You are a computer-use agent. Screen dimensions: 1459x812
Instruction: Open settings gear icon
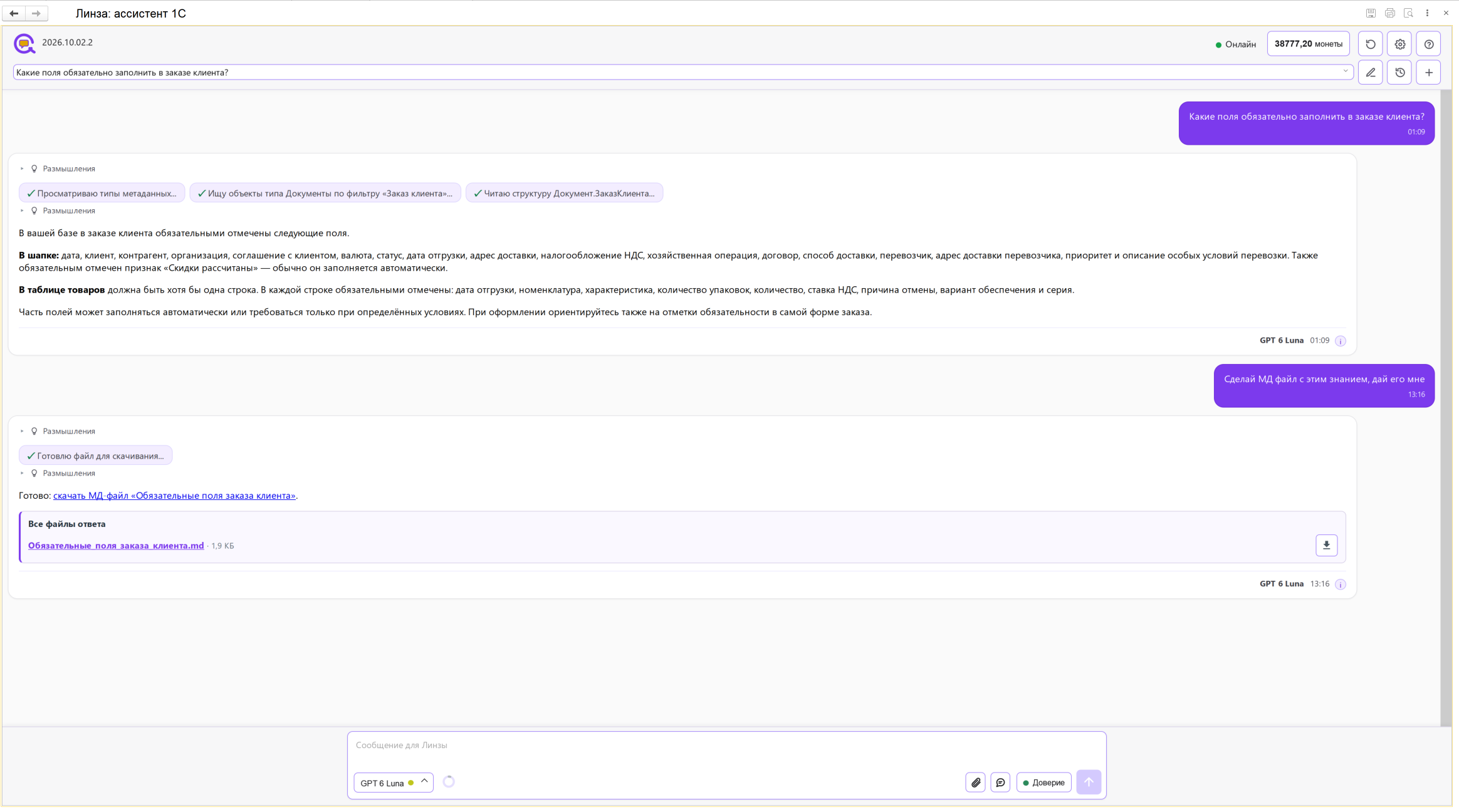[x=1399, y=44]
